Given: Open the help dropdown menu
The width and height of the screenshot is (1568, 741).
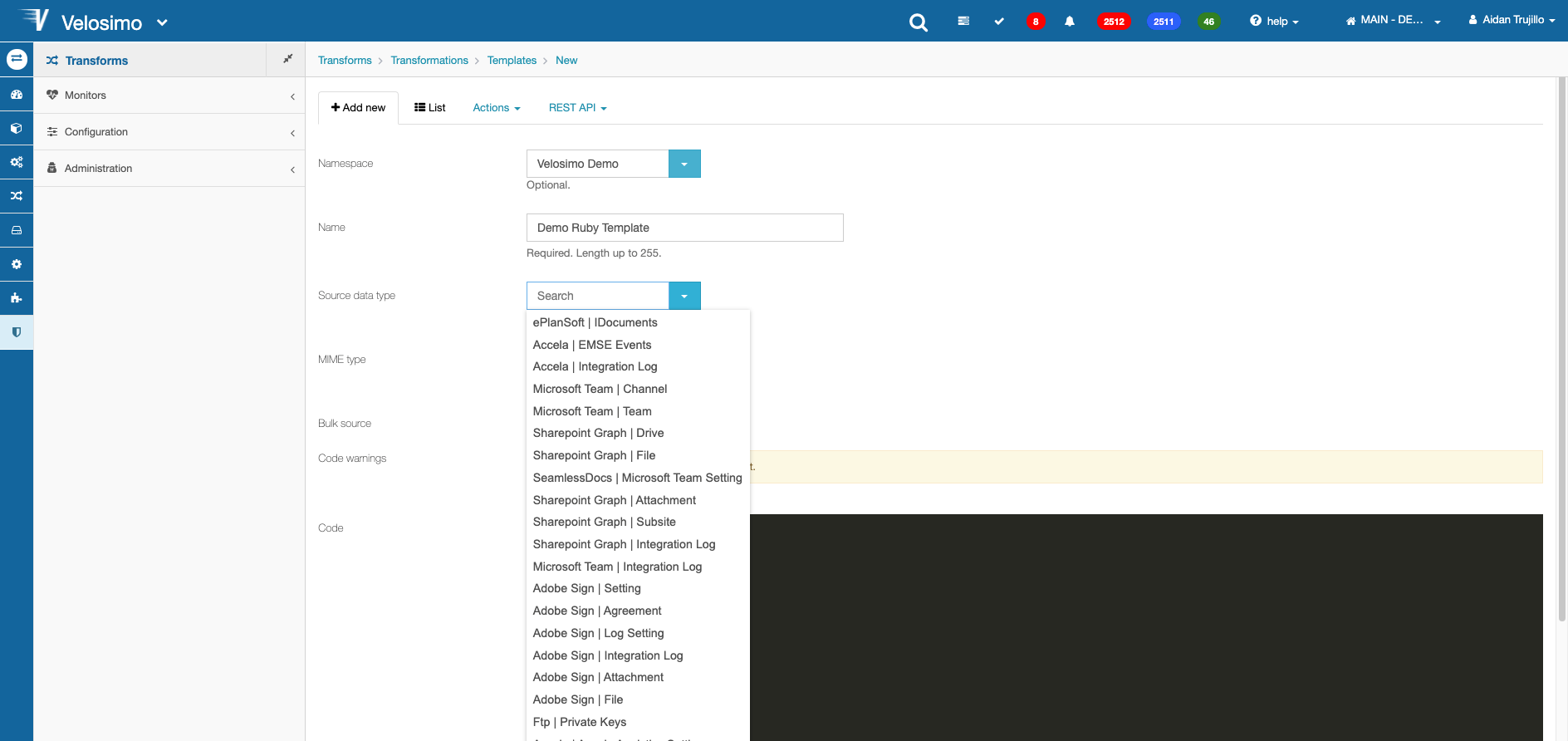Looking at the screenshot, I should [x=1274, y=22].
